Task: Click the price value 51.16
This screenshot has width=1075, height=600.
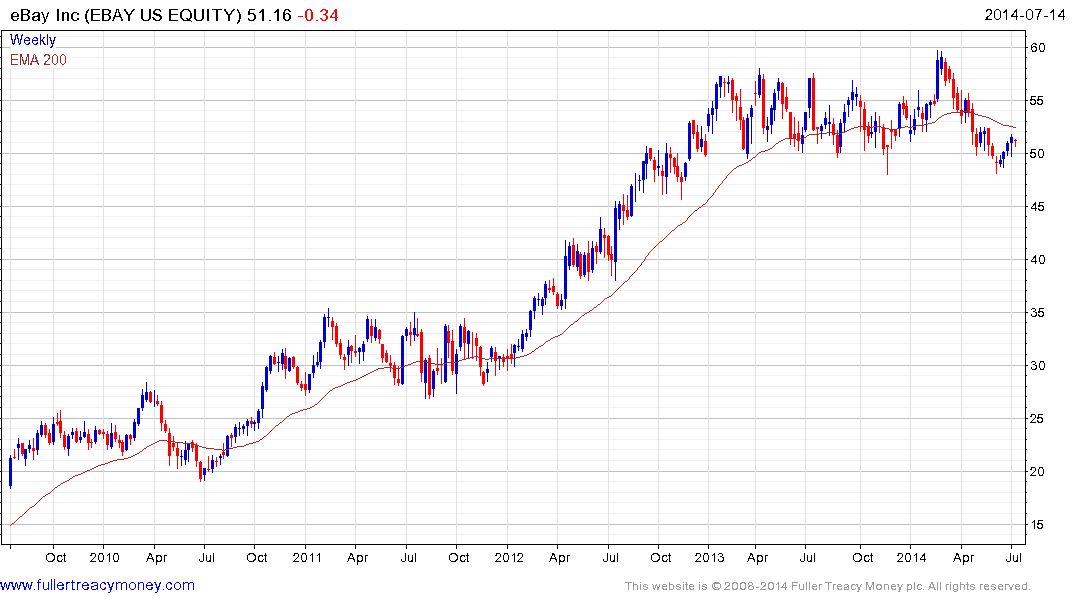Action: [269, 15]
